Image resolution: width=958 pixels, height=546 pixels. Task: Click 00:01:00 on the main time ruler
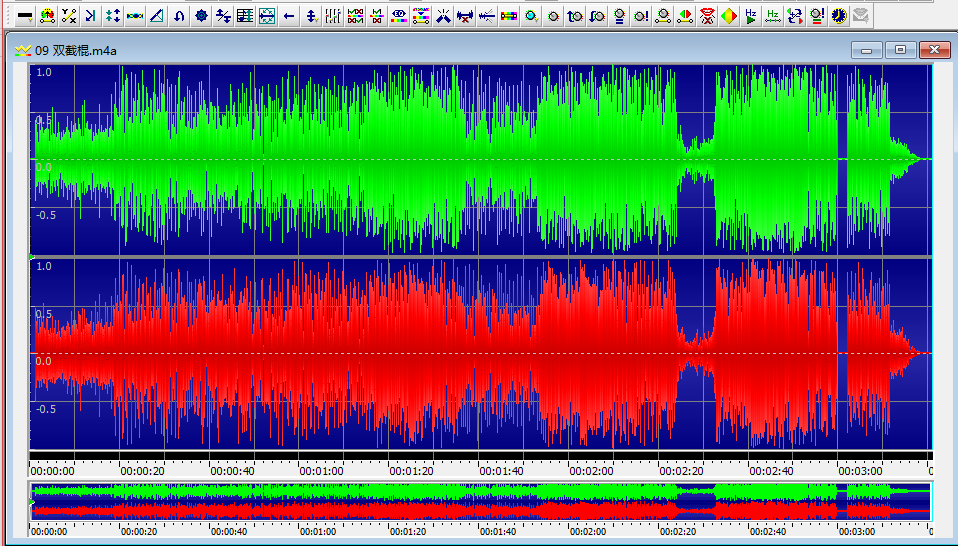pyautogui.click(x=321, y=471)
